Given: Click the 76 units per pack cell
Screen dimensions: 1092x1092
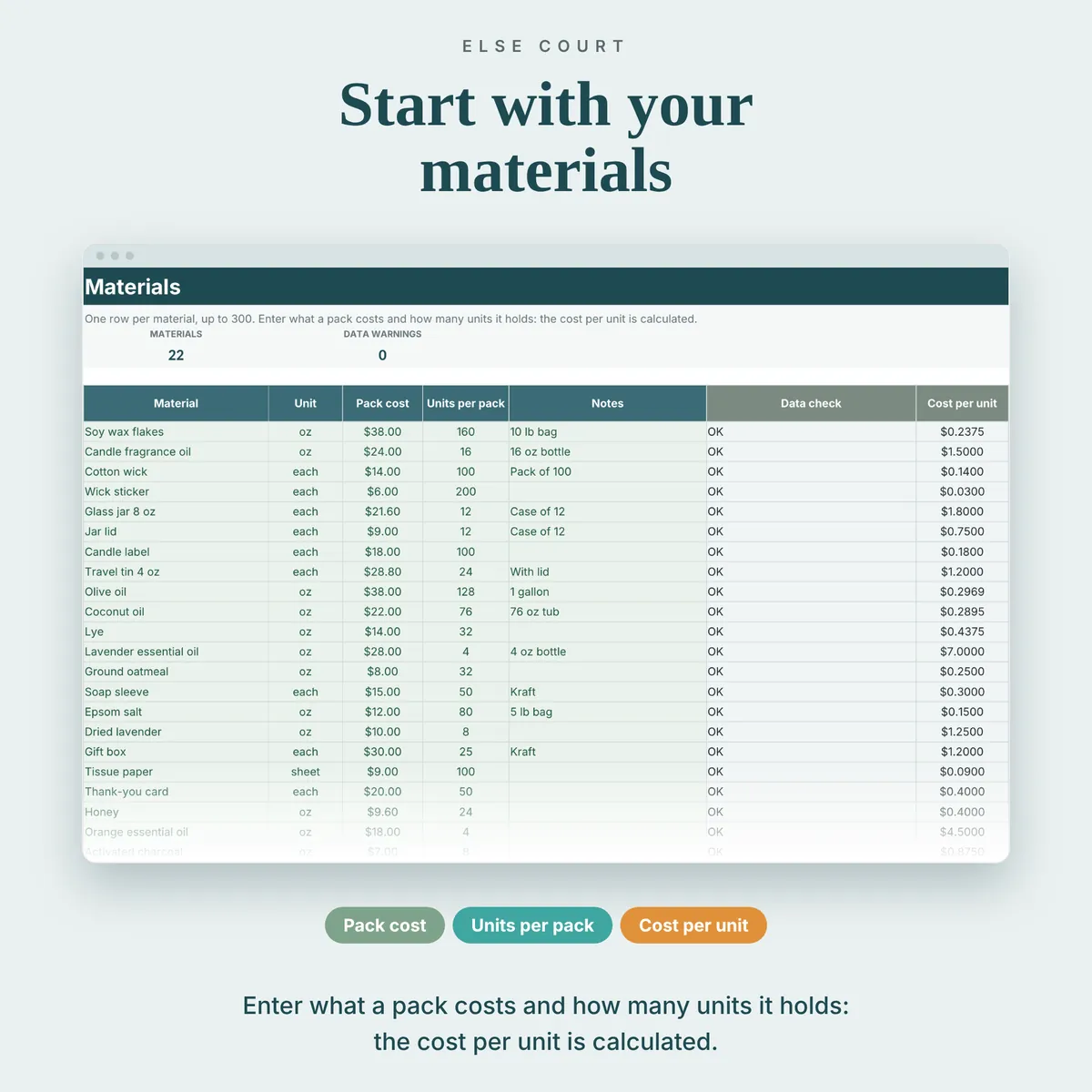Looking at the screenshot, I should (x=465, y=612).
